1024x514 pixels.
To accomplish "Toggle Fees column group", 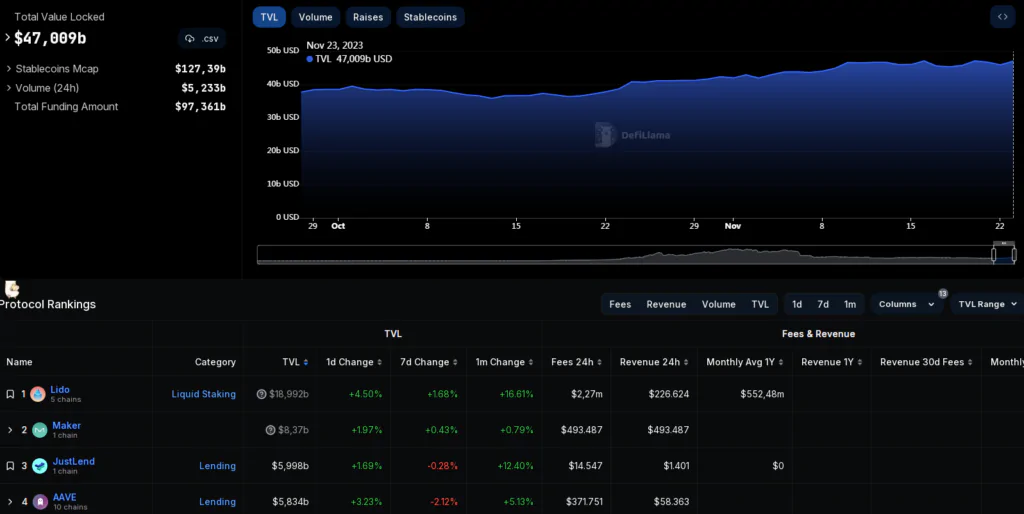I will [620, 304].
